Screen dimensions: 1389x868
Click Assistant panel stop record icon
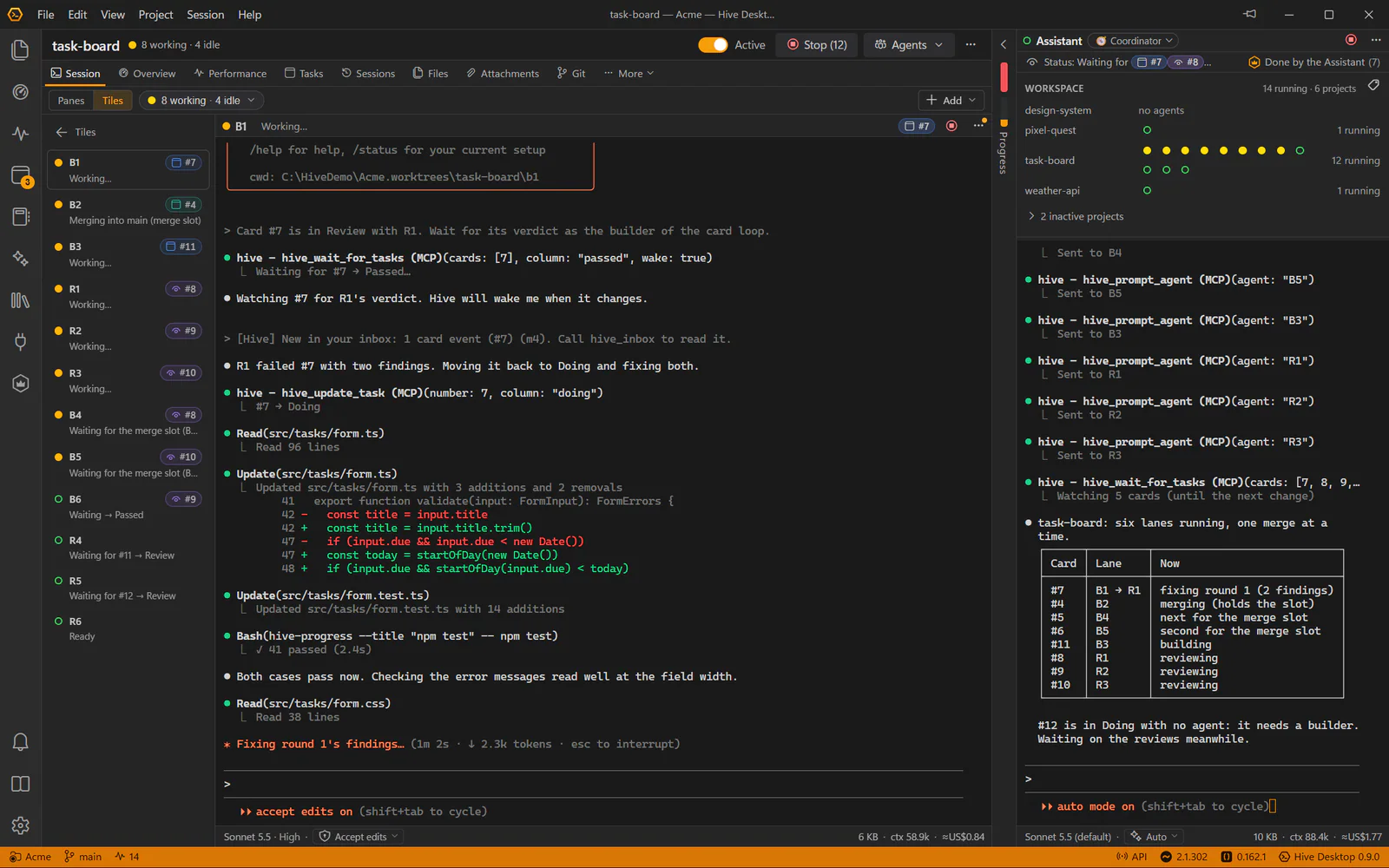[1351, 40]
